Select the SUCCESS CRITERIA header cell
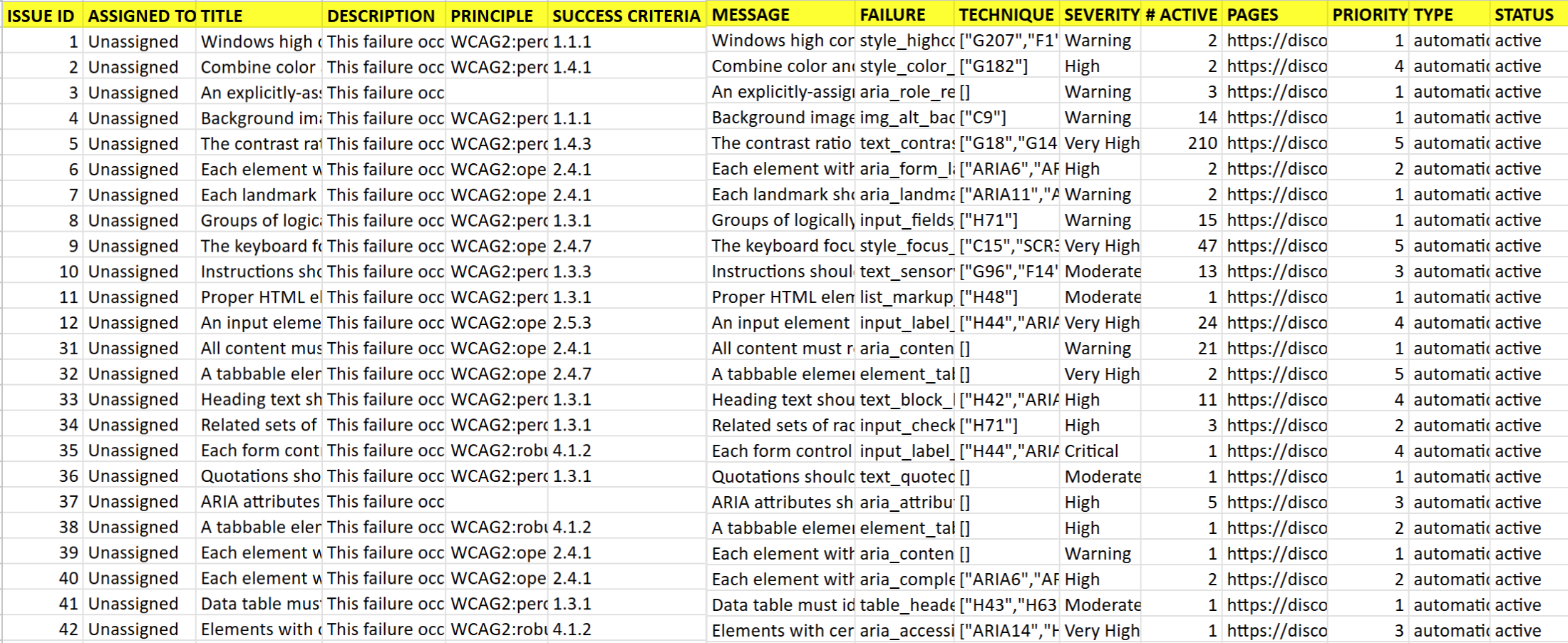Image resolution: width=1568 pixels, height=643 pixels. 627,16
